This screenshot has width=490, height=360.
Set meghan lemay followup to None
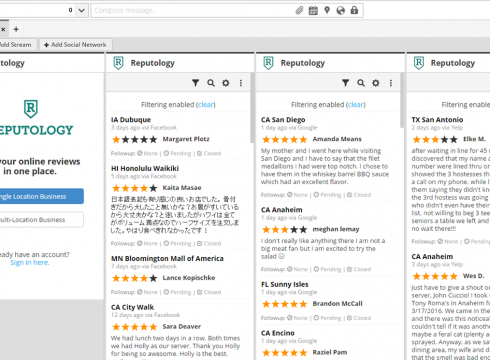click(297, 269)
